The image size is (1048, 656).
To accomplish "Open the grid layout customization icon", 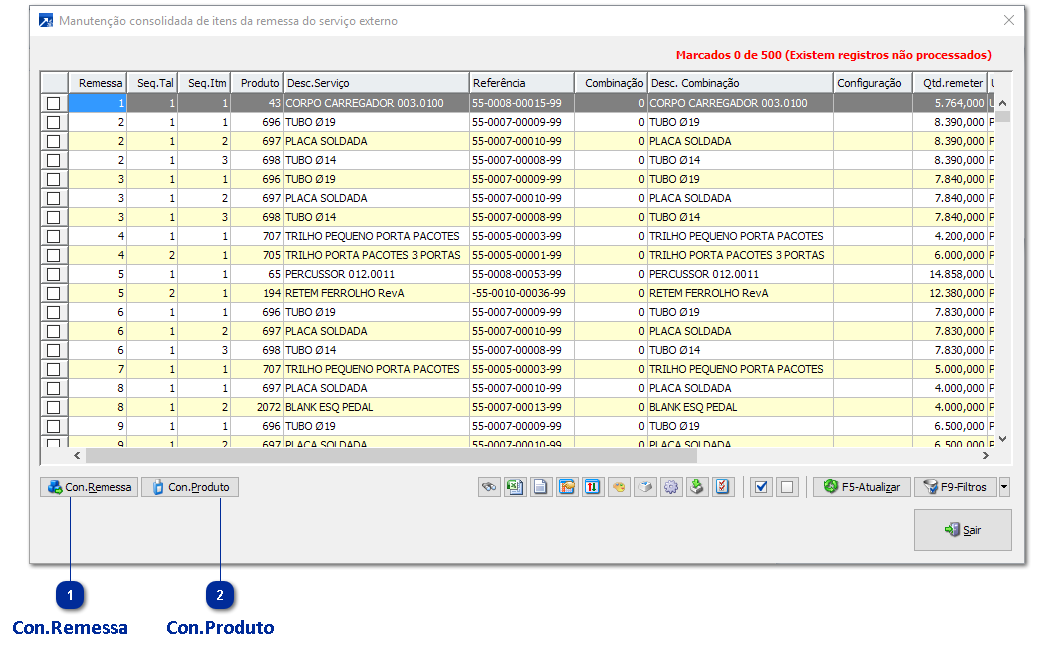I will [x=567, y=487].
